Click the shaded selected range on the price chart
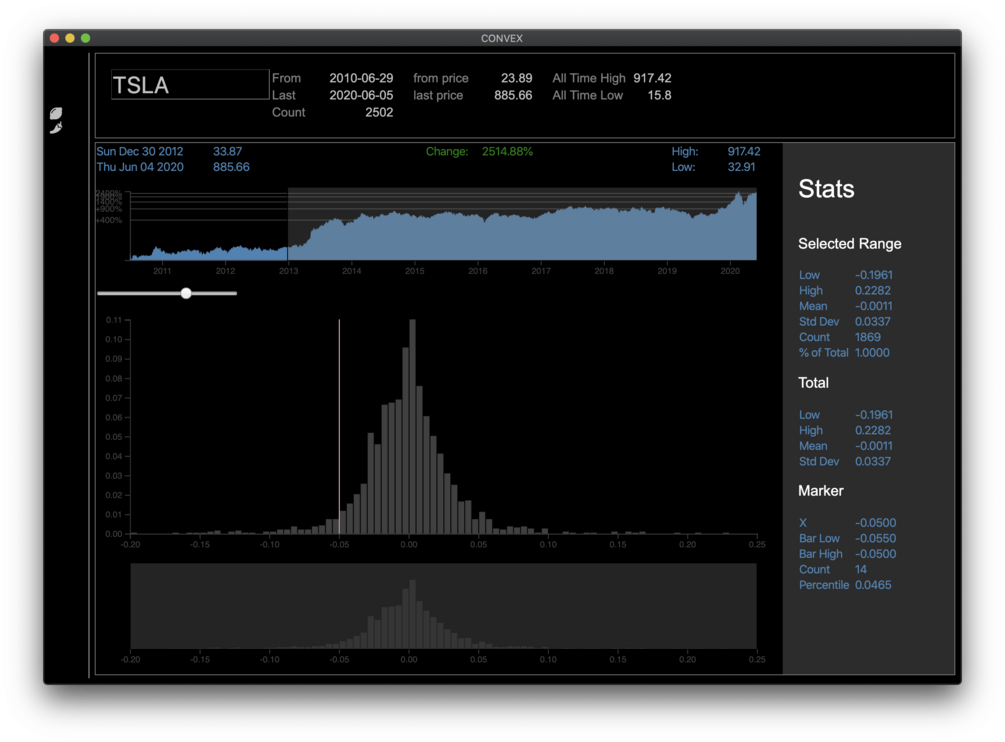 (522, 224)
